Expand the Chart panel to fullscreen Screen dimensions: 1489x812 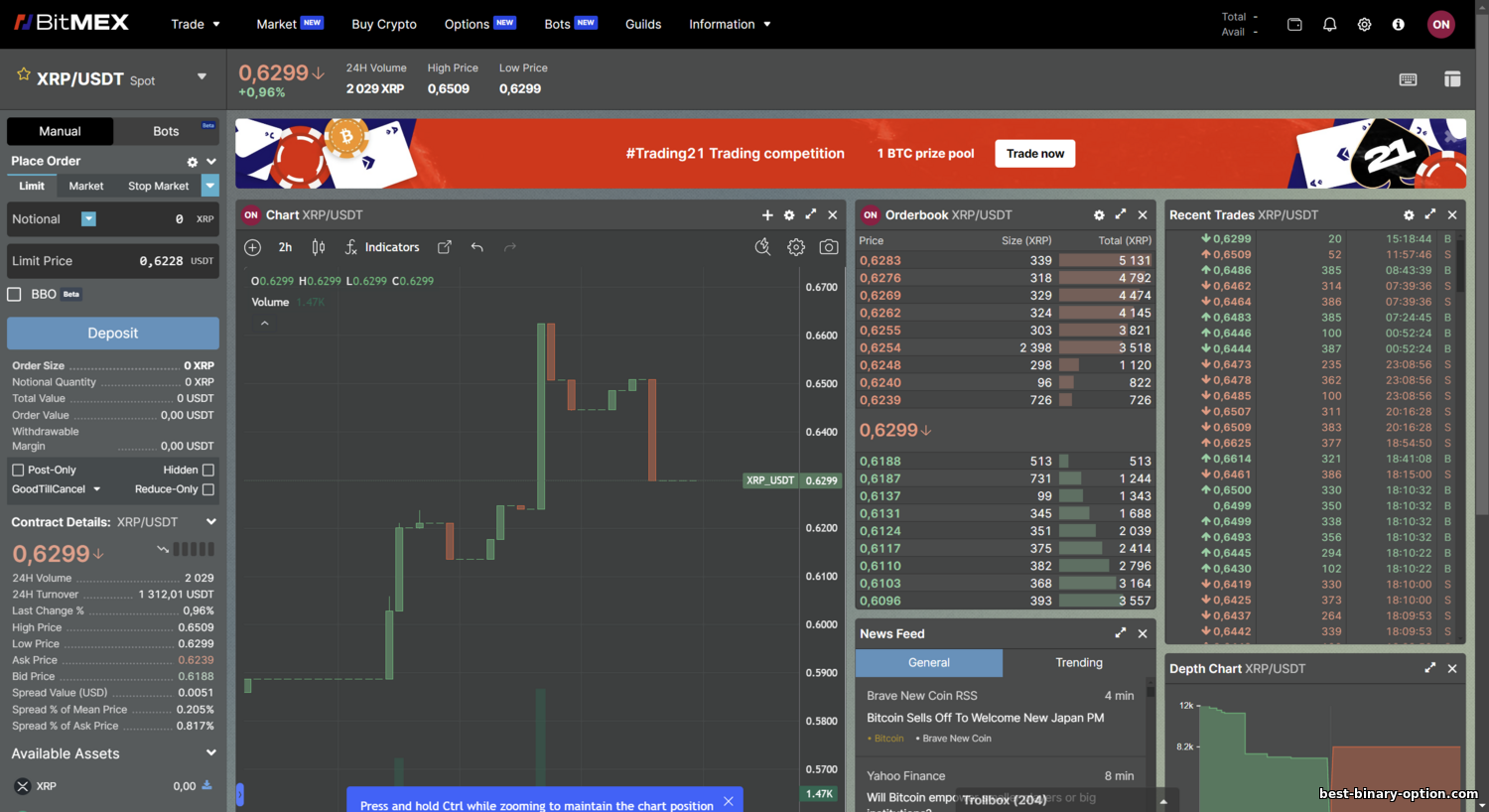(811, 214)
